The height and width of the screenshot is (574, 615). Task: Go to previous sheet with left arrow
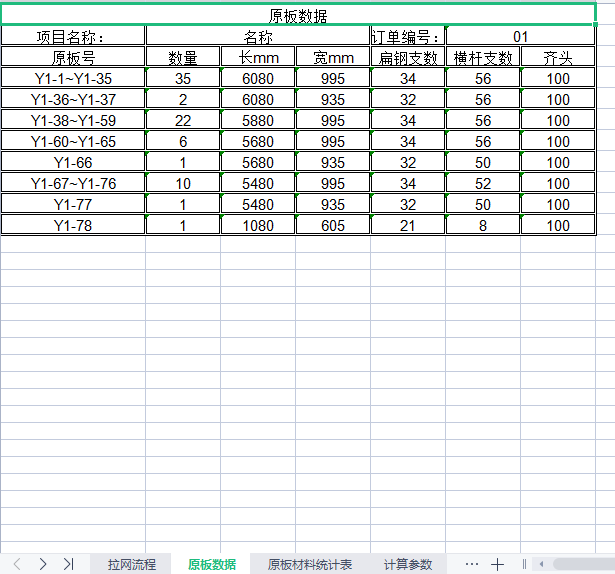point(17,564)
